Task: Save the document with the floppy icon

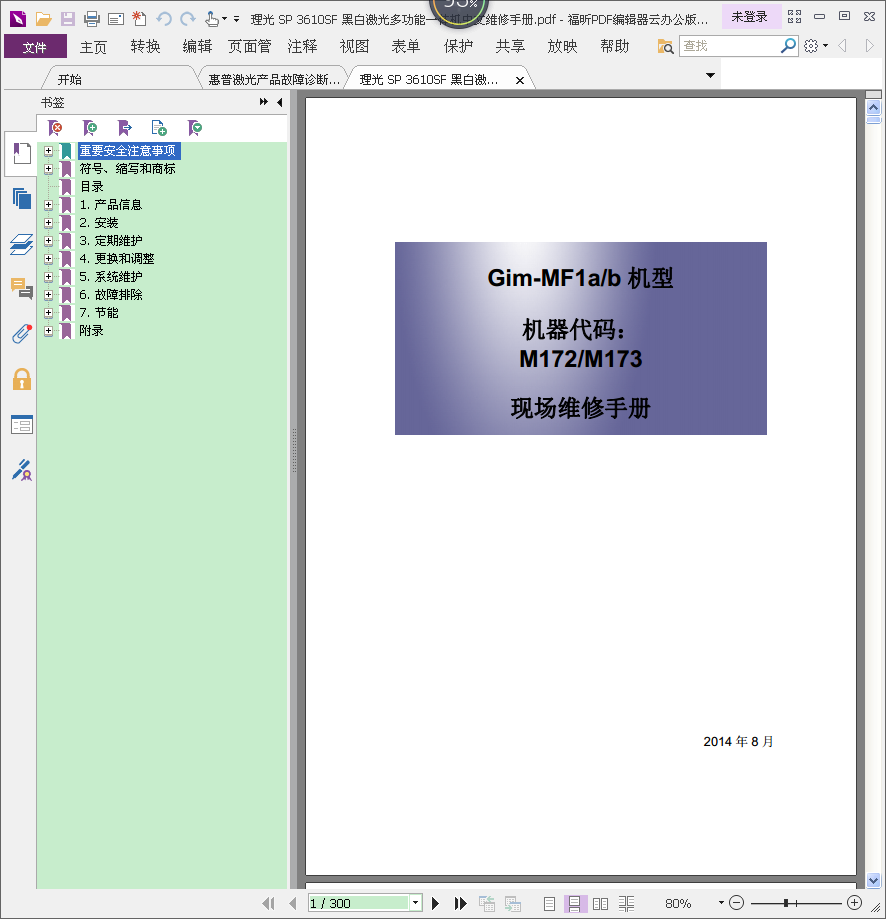Action: coord(68,19)
